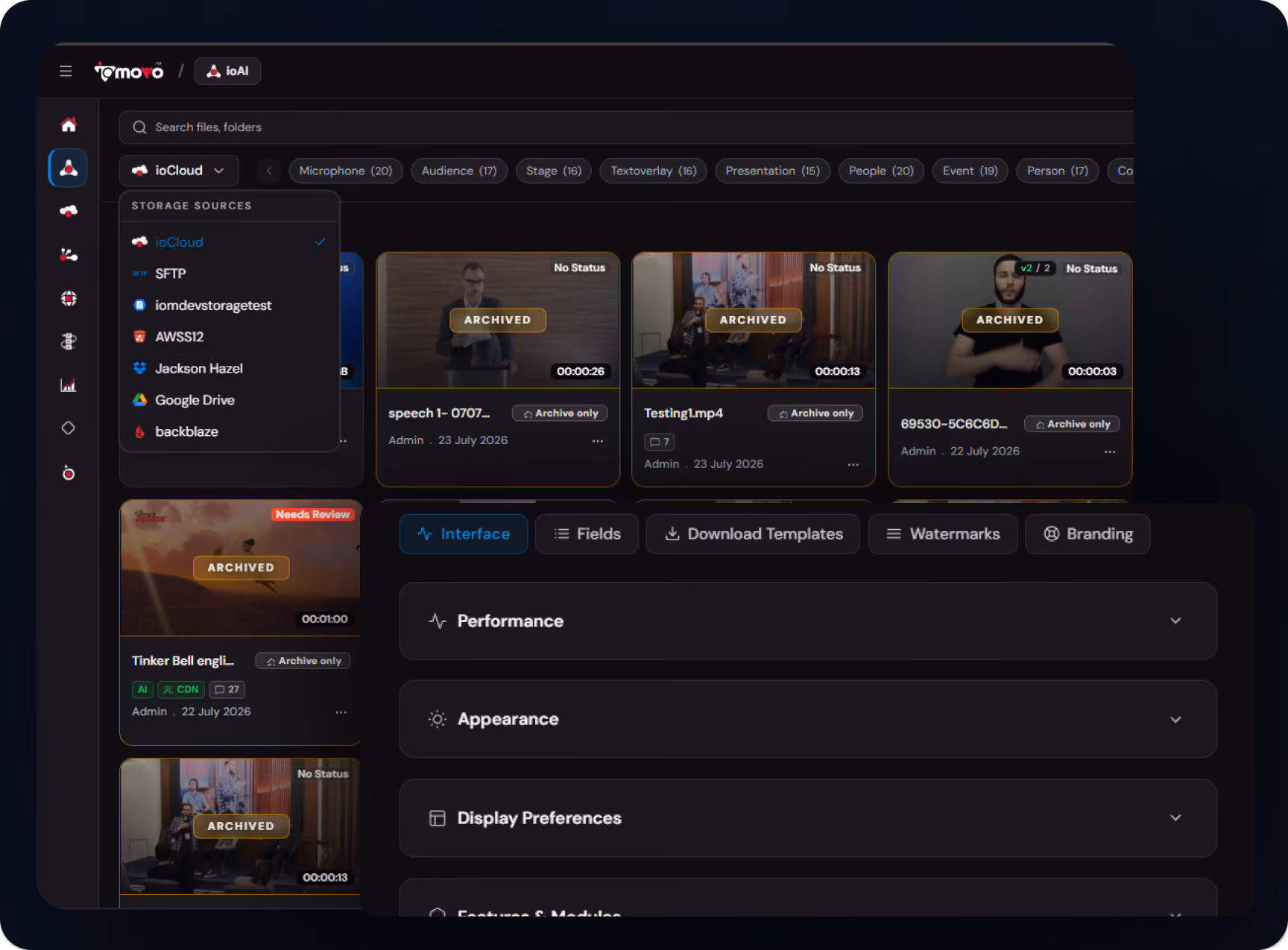Filter by the People (20) tag
This screenshot has height=950, width=1288.
(881, 171)
